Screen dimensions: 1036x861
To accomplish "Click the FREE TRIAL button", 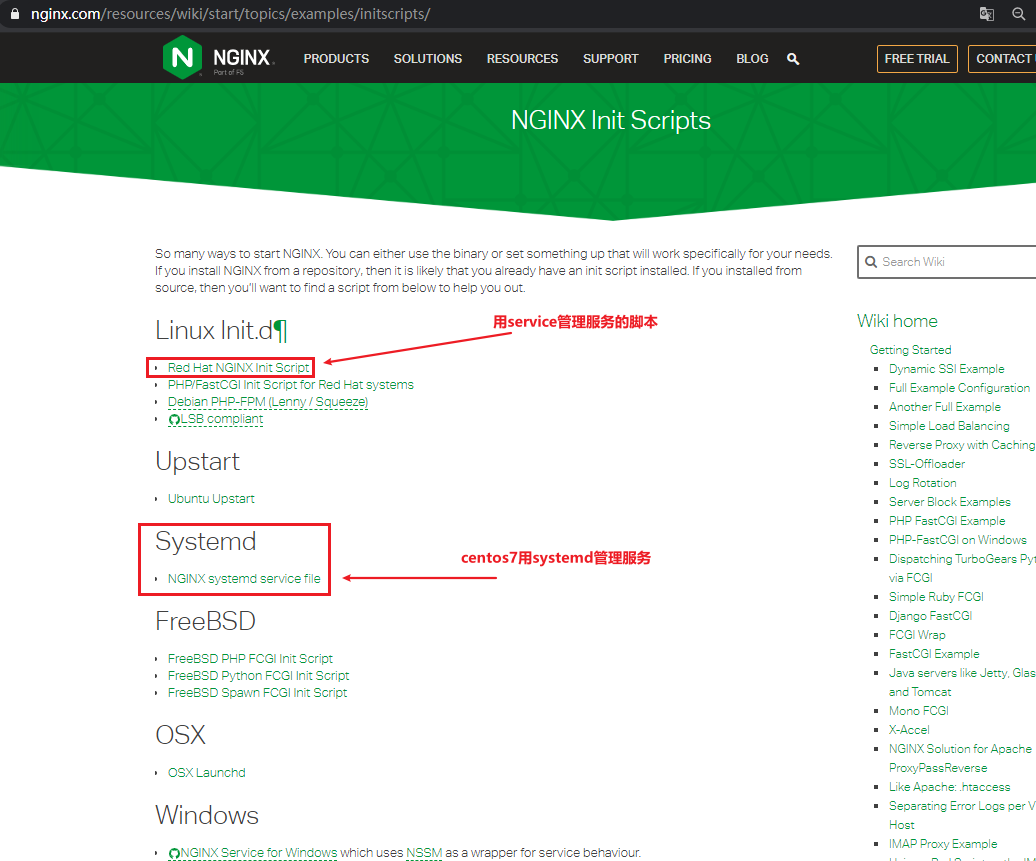I will point(917,59).
